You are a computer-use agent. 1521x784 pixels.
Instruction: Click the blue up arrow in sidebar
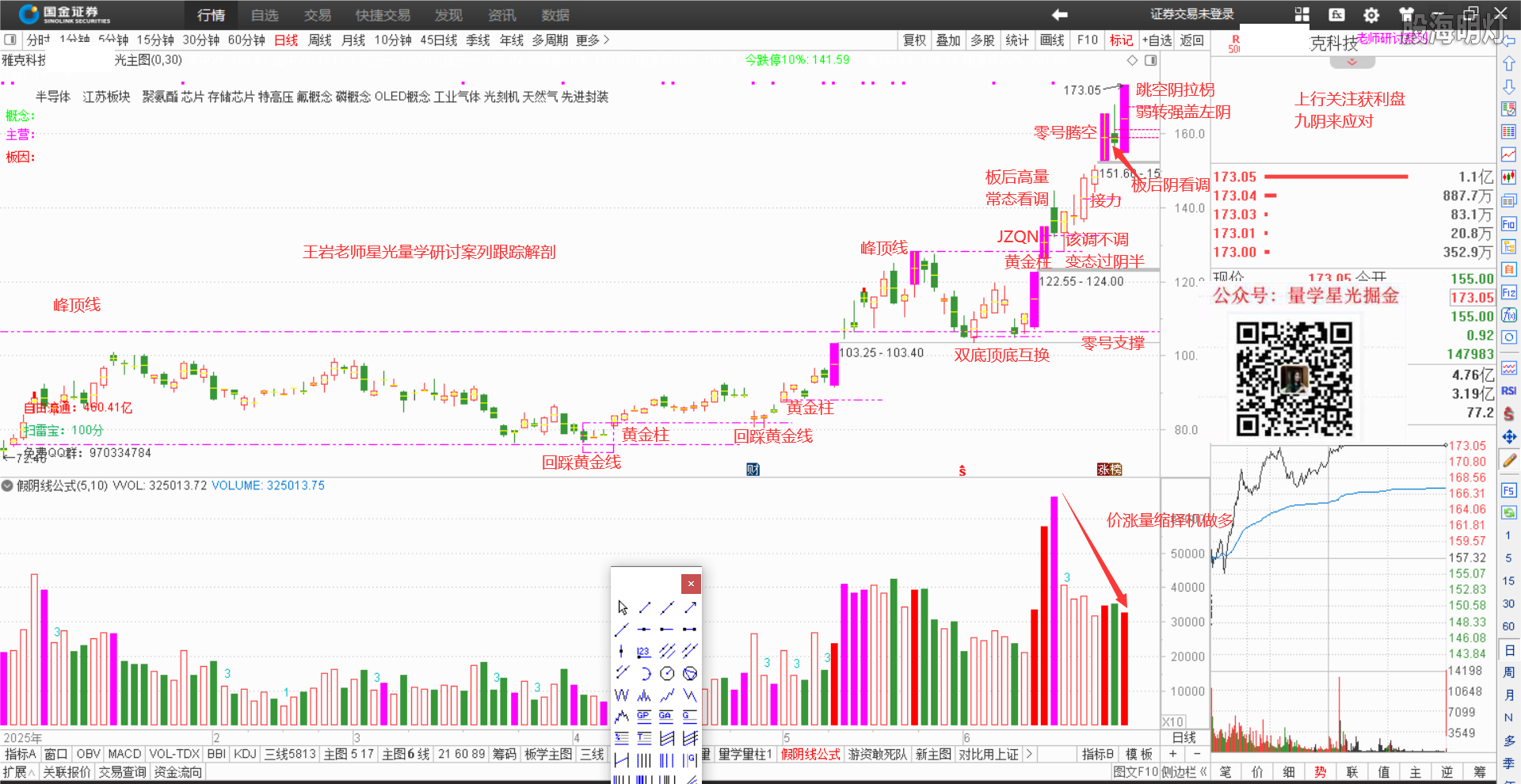point(1508,63)
